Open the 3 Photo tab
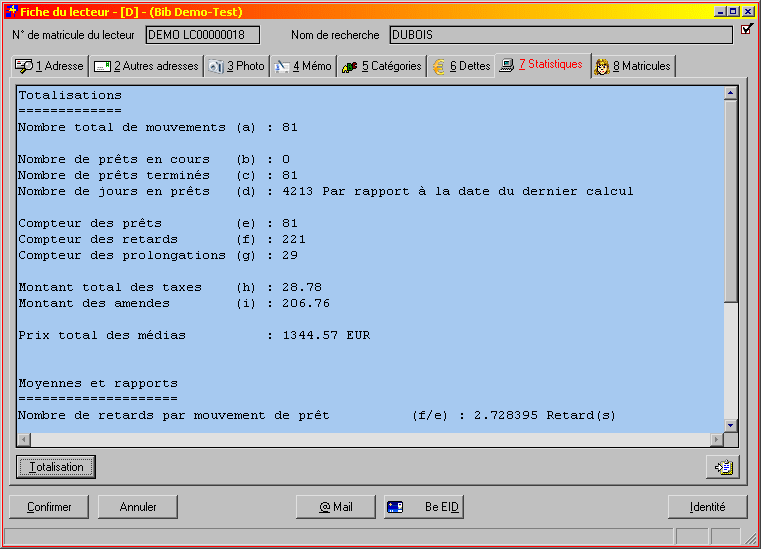761x549 pixels. click(237, 66)
